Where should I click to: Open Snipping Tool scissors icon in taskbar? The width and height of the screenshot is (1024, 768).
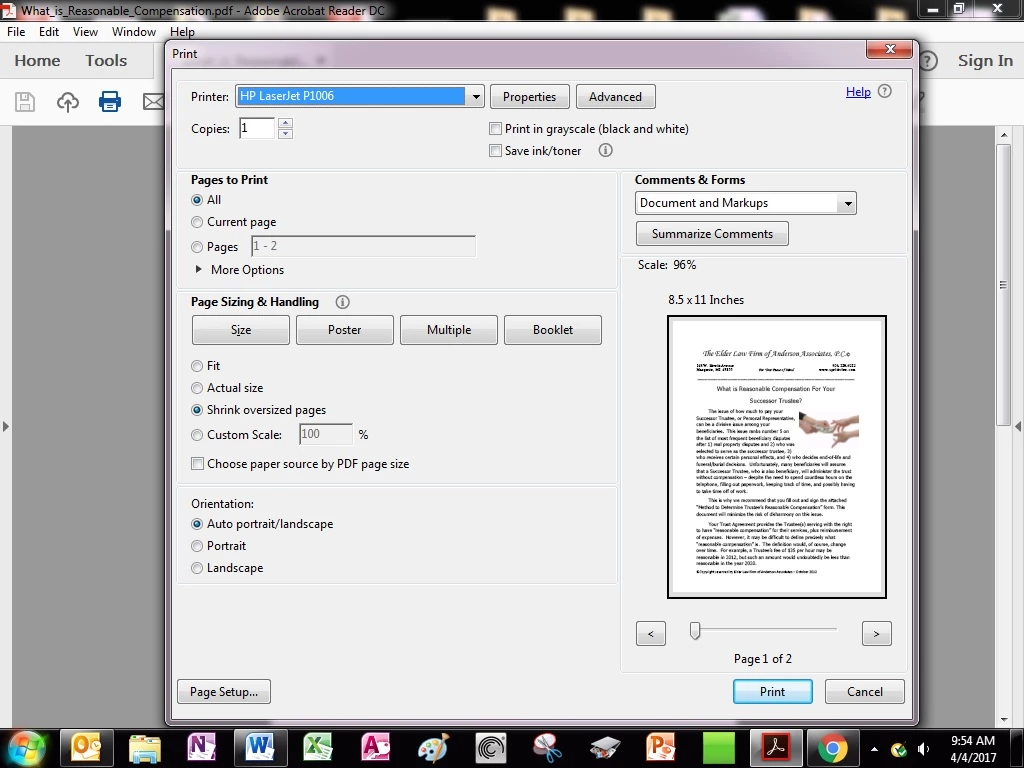coord(548,747)
